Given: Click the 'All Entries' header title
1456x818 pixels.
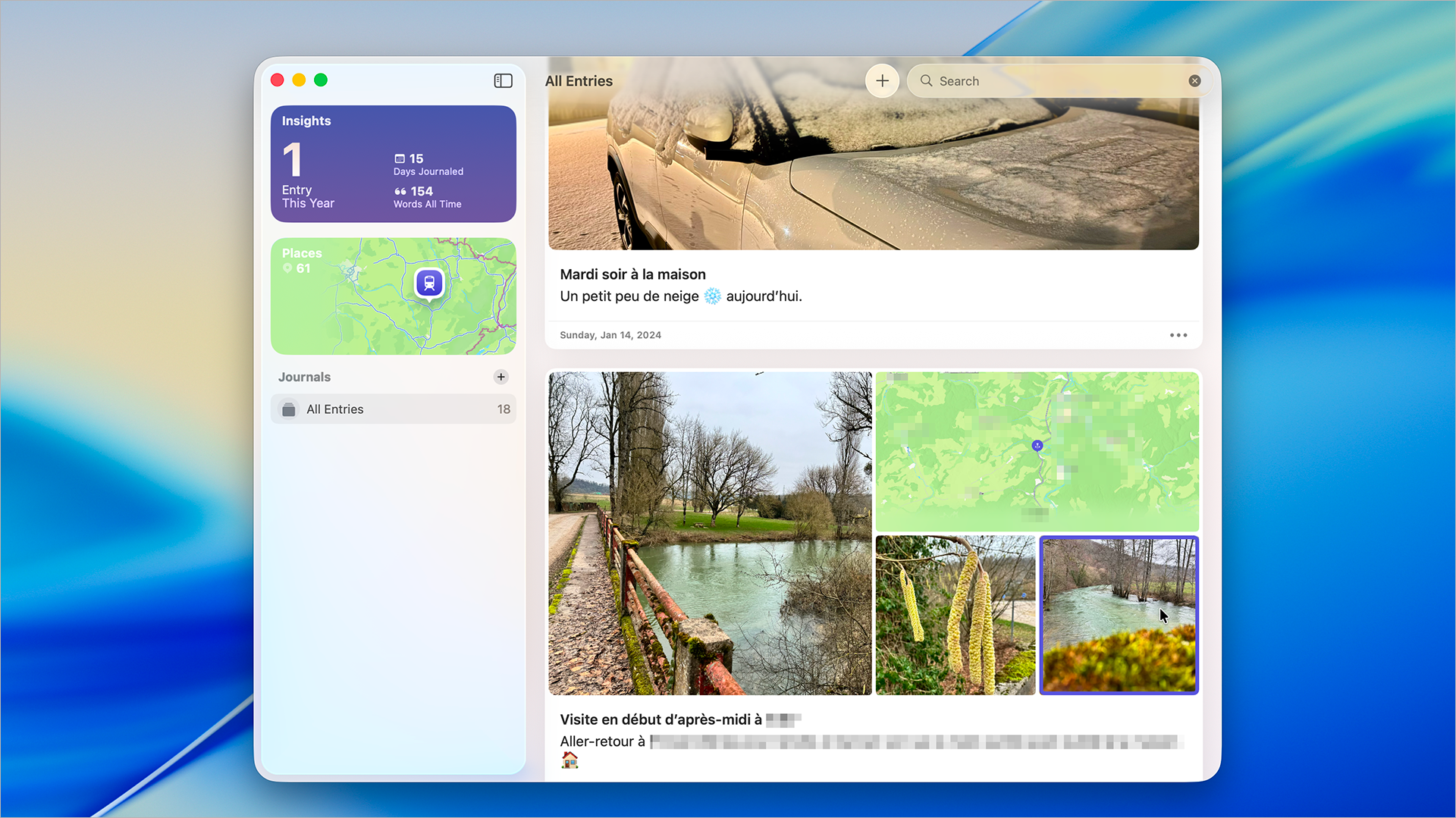Looking at the screenshot, I should [x=579, y=81].
